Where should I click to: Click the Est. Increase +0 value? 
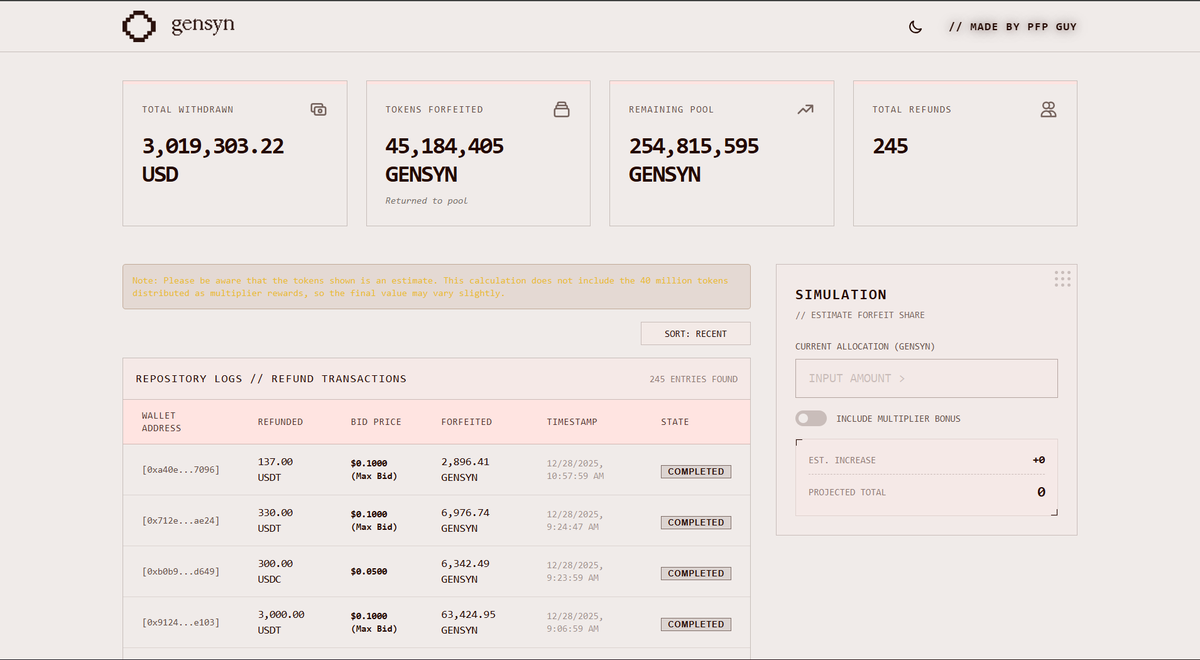(x=1039, y=460)
